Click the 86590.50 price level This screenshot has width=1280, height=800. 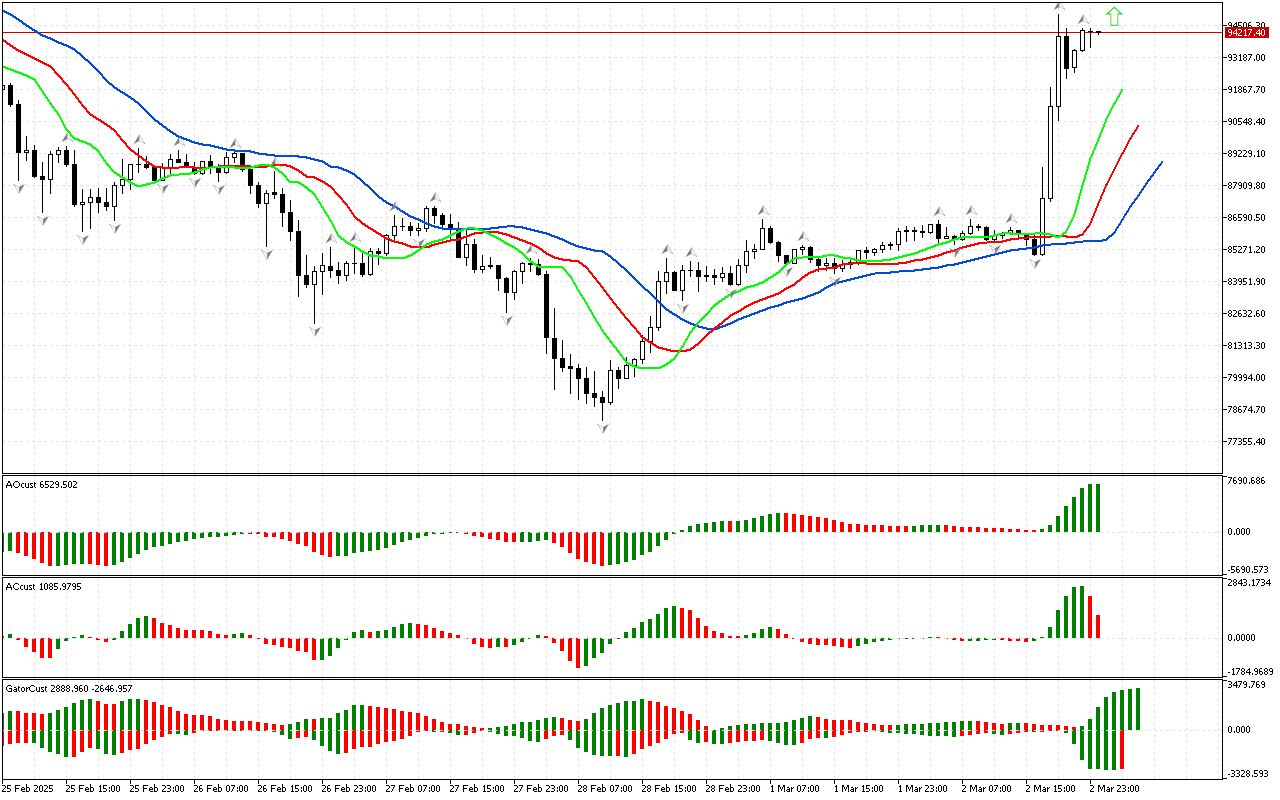1246,218
